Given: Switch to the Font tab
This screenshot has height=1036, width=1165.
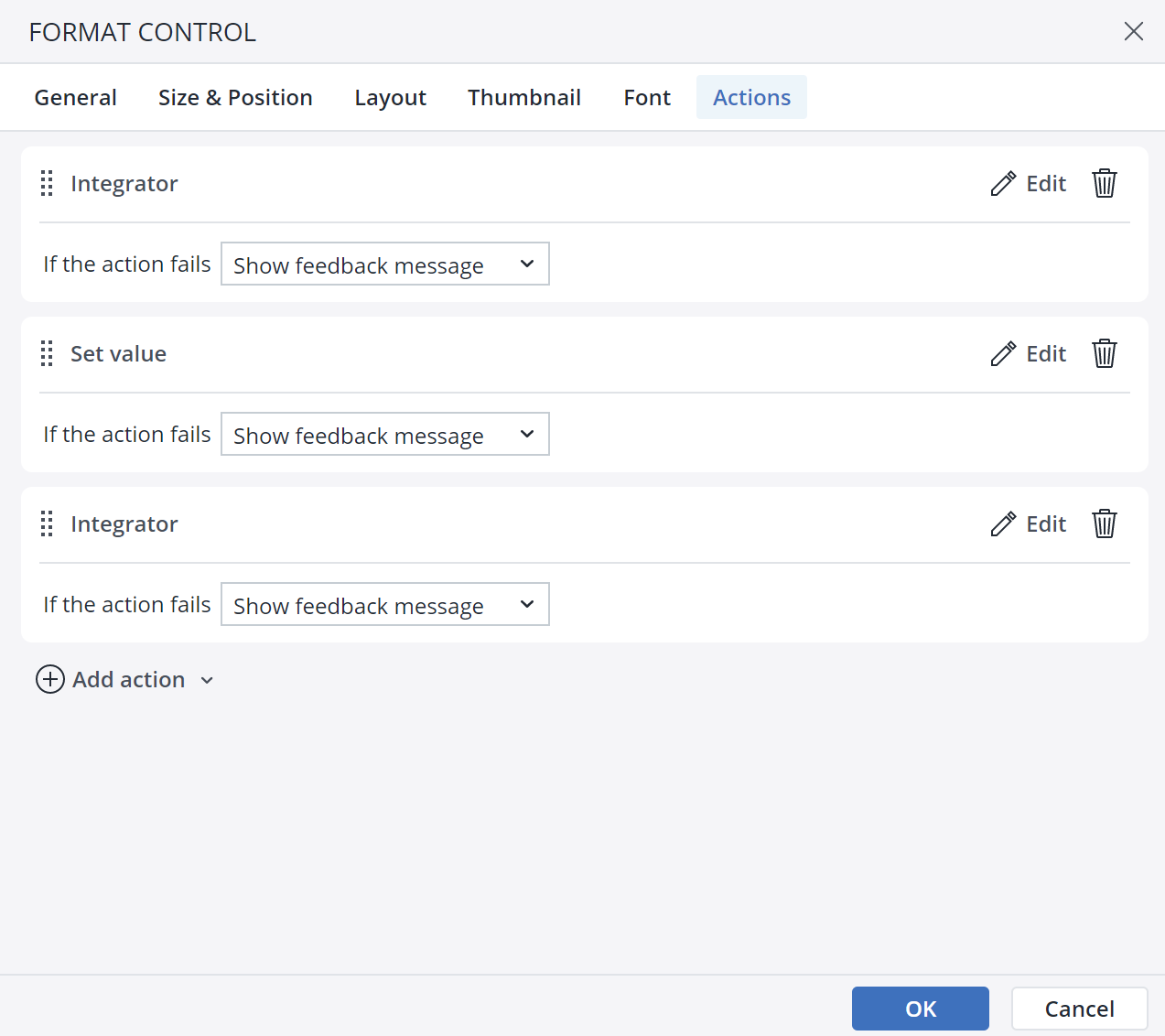Looking at the screenshot, I should point(647,97).
